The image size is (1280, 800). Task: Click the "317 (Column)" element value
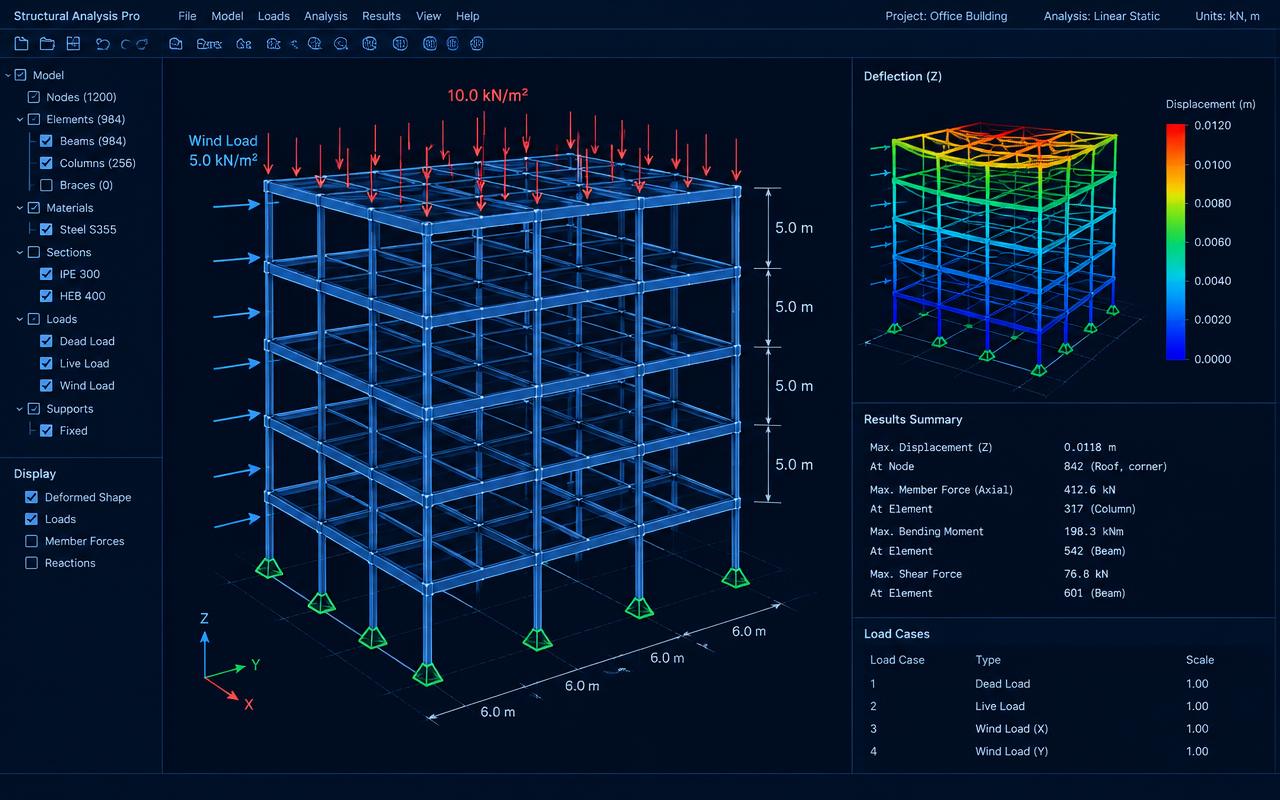(x=1100, y=509)
